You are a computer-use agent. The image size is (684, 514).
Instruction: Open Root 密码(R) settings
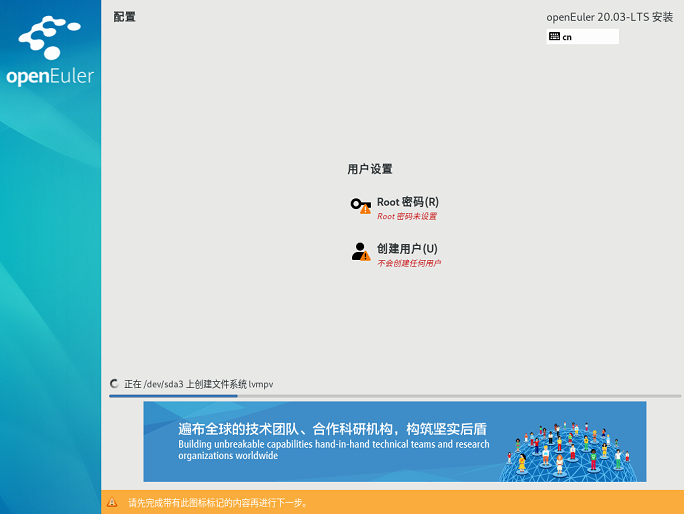pyautogui.click(x=407, y=202)
